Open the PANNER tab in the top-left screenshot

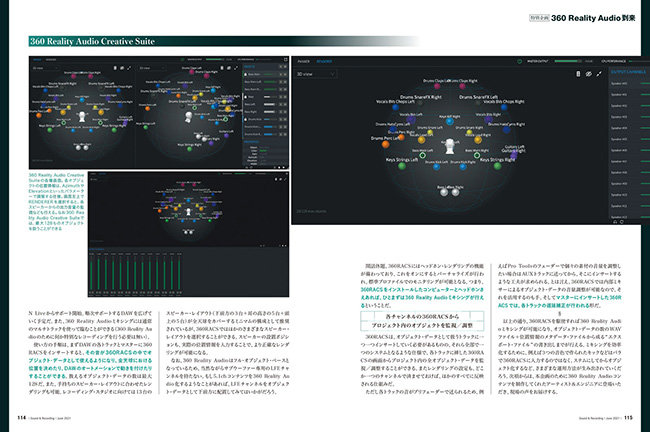pos(37,60)
